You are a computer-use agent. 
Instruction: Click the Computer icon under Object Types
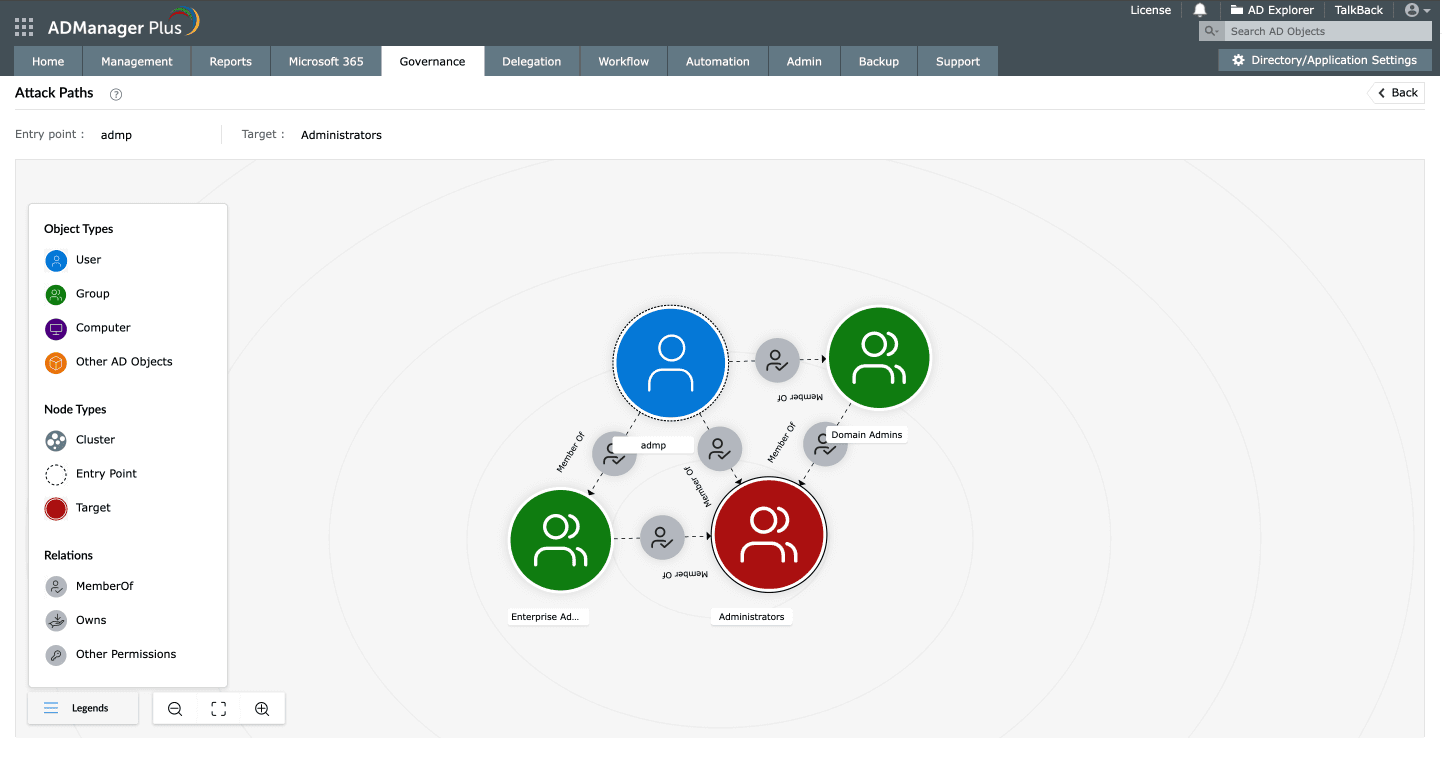click(57, 328)
